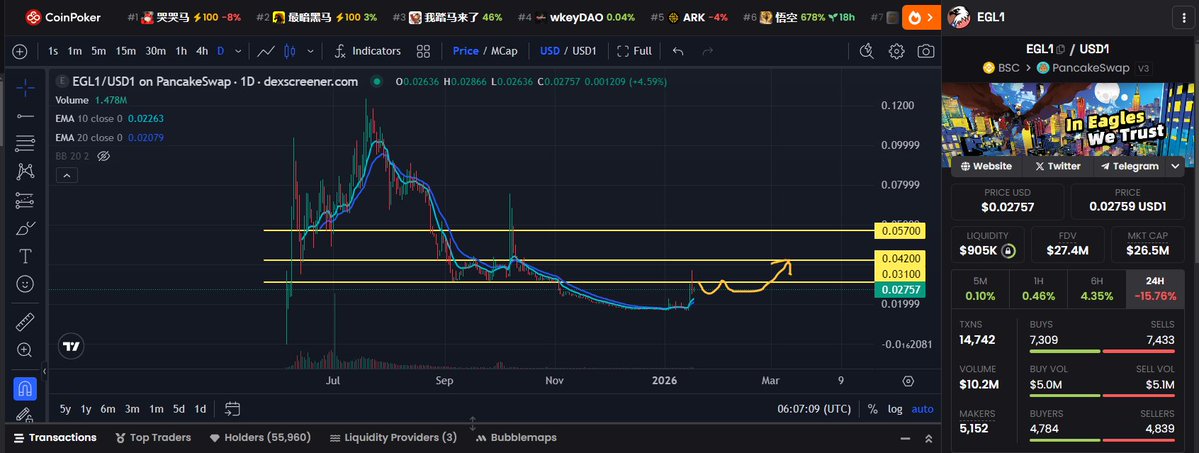Open chart settings gear
Image resolution: width=1199 pixels, height=453 pixels.
coord(897,51)
